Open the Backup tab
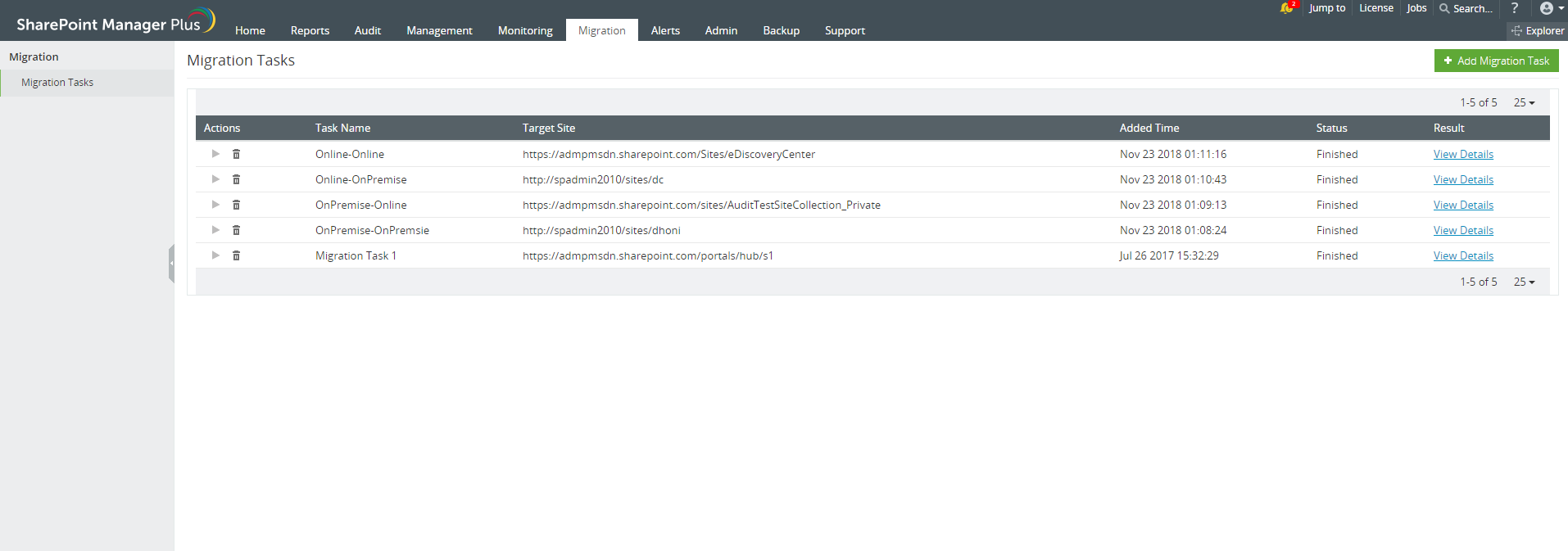 [x=781, y=30]
